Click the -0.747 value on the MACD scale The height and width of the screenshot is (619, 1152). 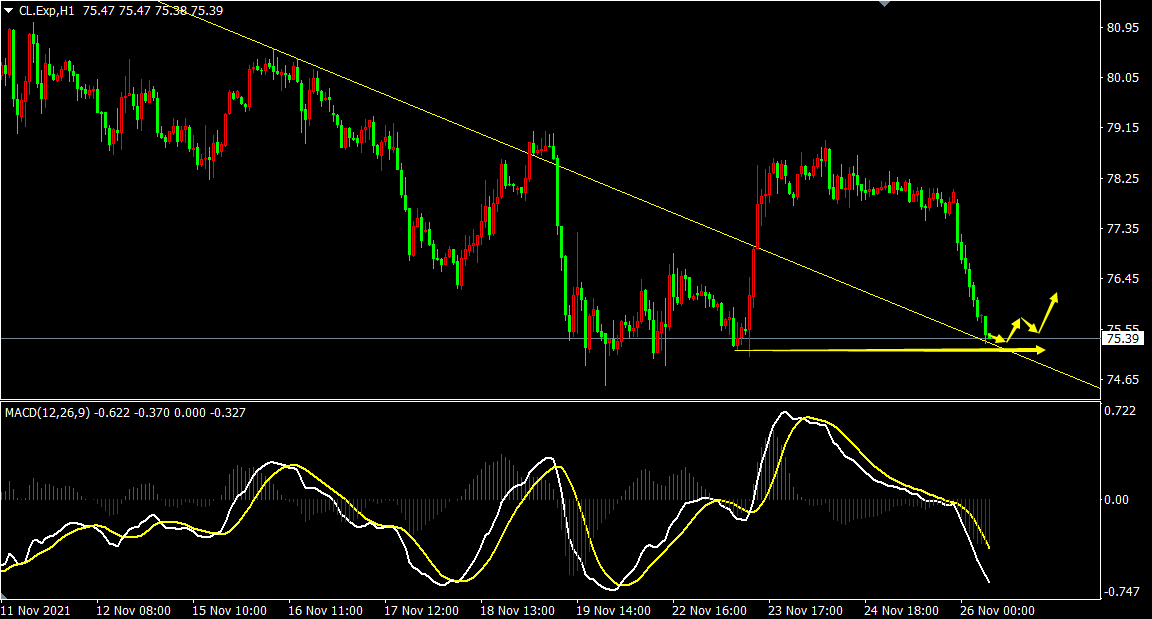click(1121, 592)
